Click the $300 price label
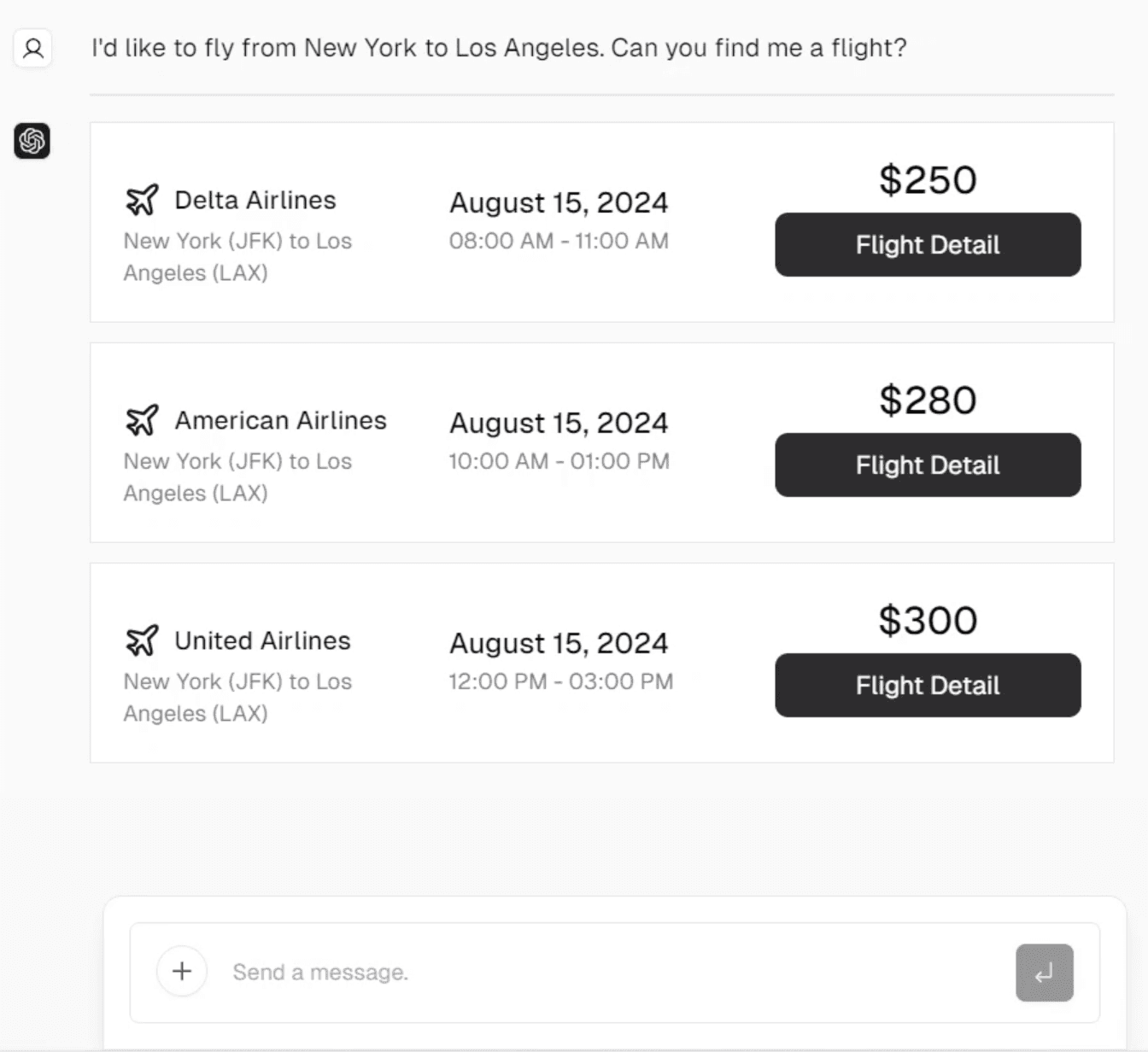Viewport: 1148px width, 1052px height. point(928,621)
